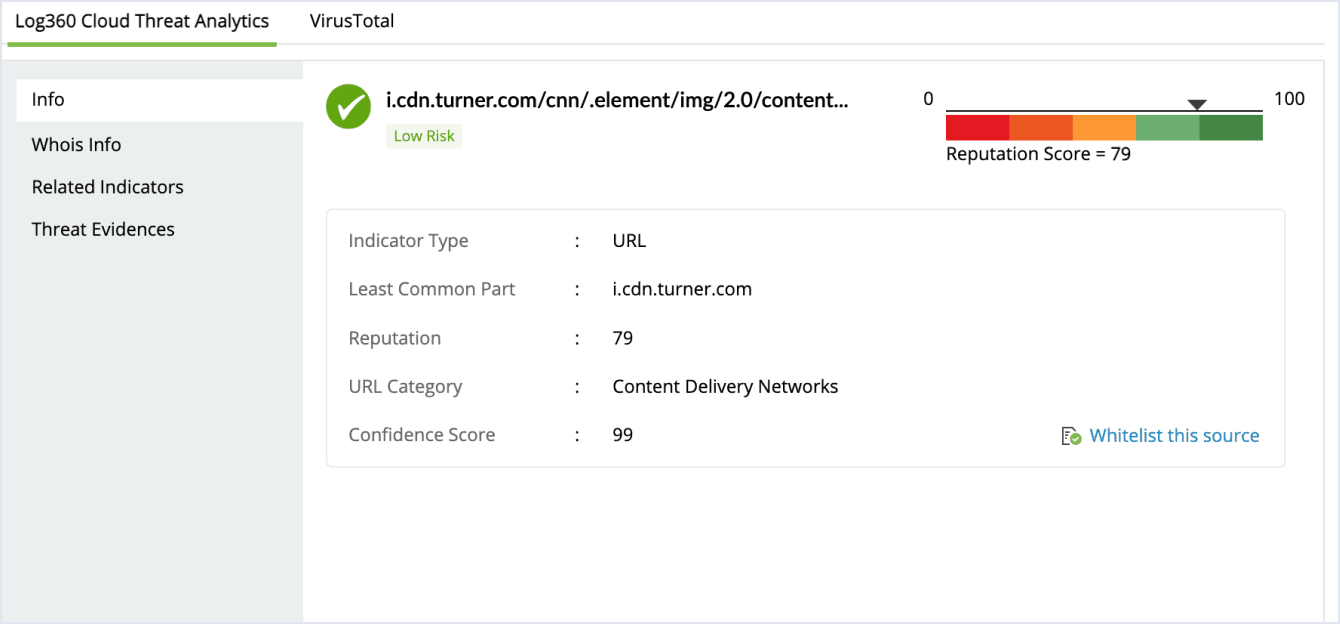Click the dark green reputation bar segment

pyautogui.click(x=1231, y=126)
